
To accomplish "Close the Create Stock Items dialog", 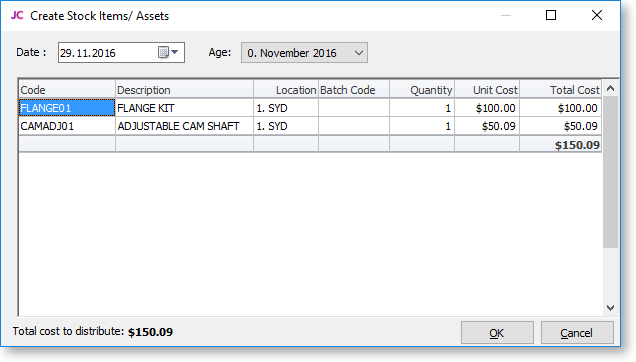I will pyautogui.click(x=597, y=15).
